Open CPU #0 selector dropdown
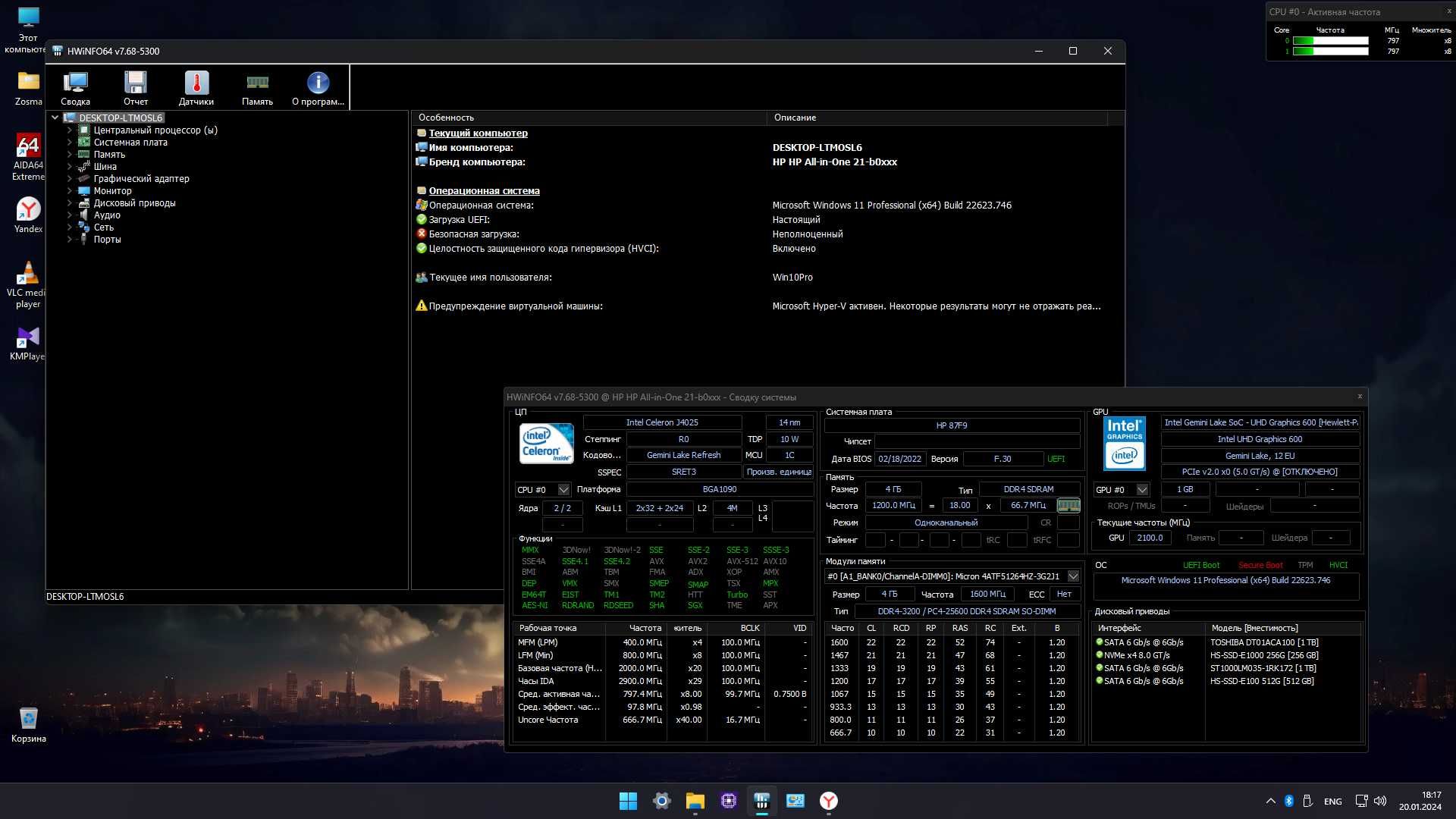Image resolution: width=1456 pixels, height=819 pixels. tap(563, 490)
